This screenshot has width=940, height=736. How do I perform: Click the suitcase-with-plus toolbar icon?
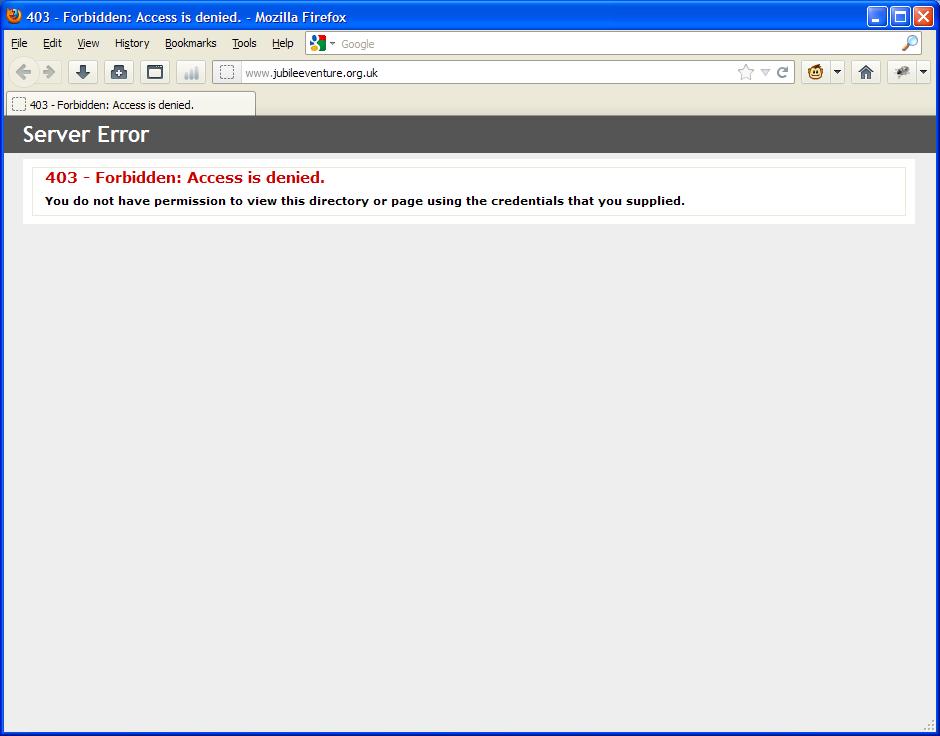pyautogui.click(x=118, y=71)
